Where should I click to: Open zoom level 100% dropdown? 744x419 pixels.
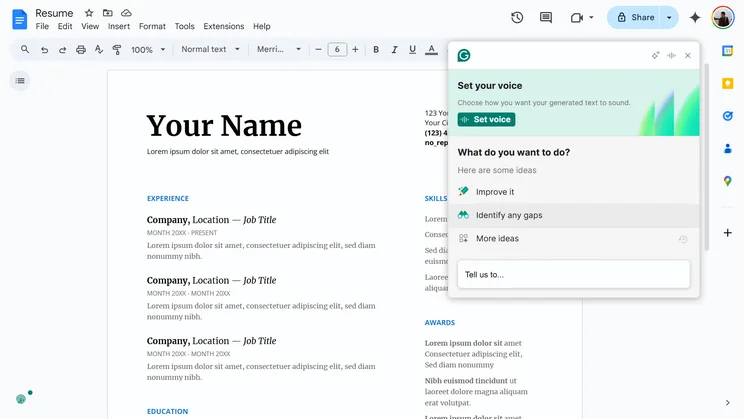click(148, 49)
